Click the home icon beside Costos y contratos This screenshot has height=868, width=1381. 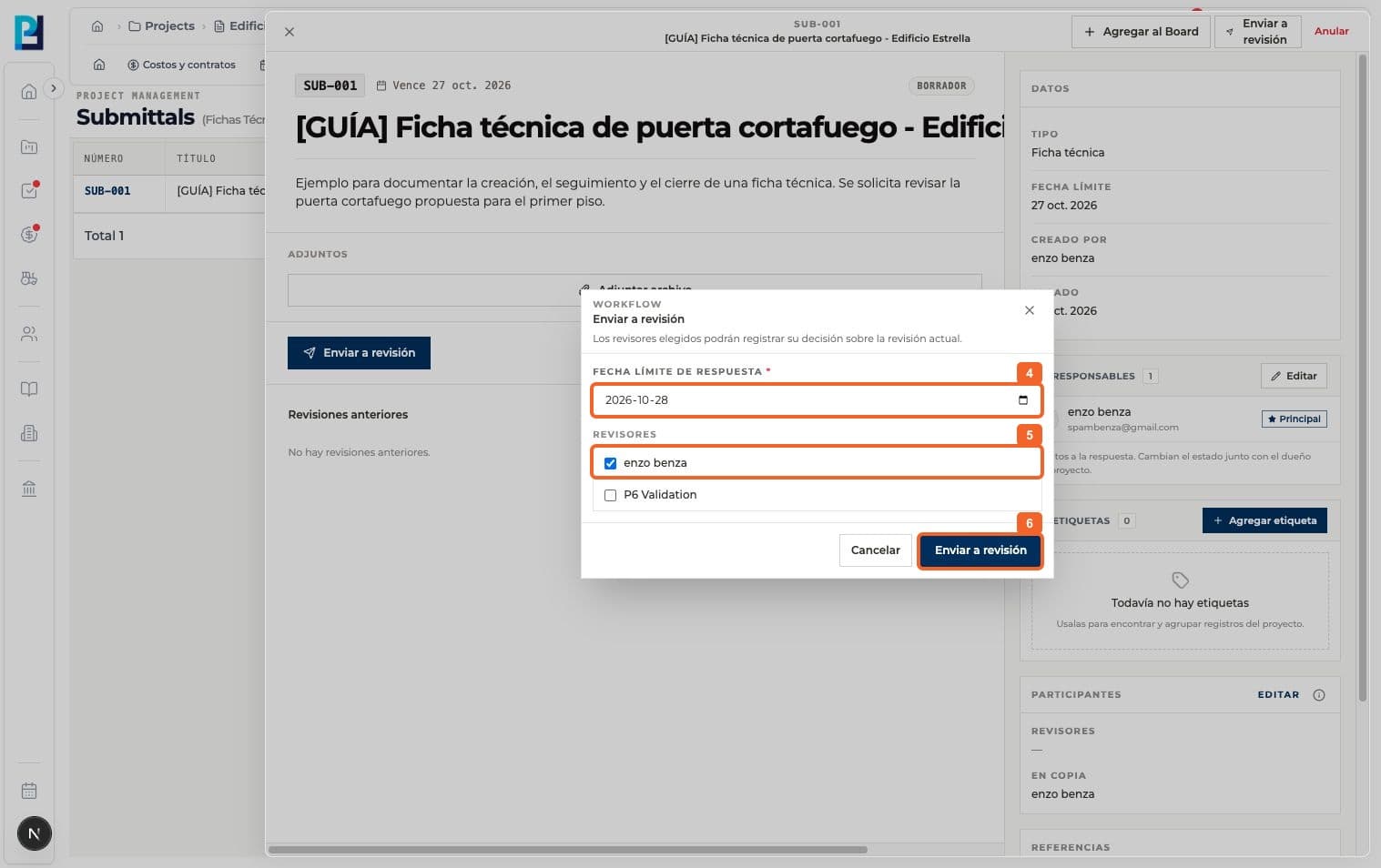[99, 65]
